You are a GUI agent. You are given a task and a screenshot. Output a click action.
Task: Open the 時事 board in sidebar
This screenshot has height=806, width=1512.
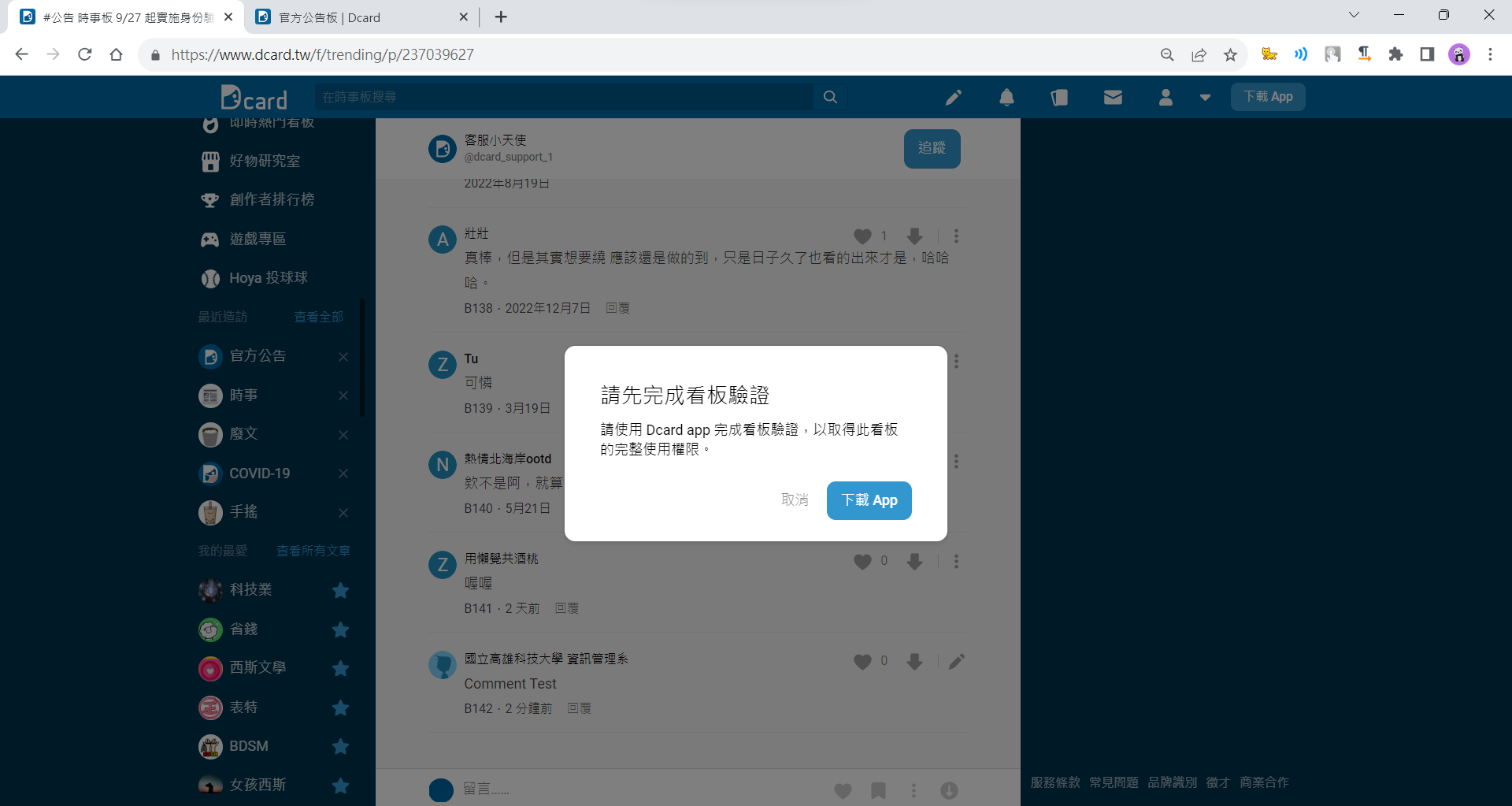[x=243, y=396]
